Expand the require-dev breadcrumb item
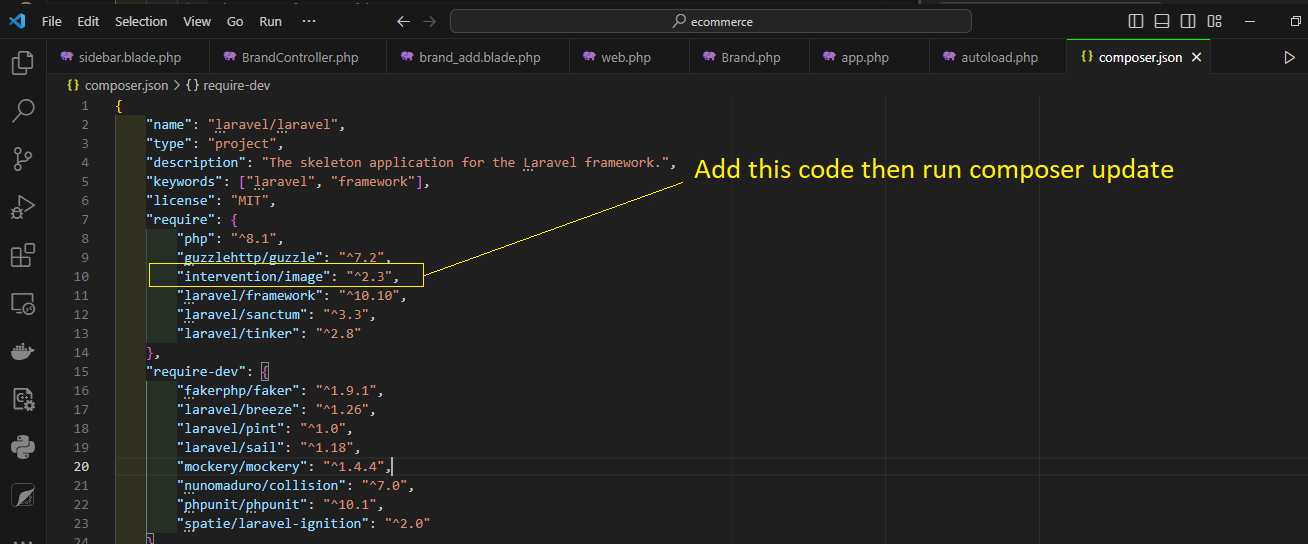Image resolution: width=1308 pixels, height=544 pixels. pos(228,86)
